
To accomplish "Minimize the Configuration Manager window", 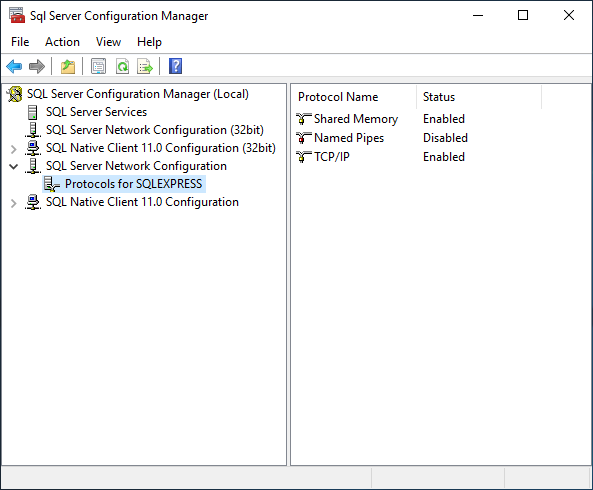I will click(478, 16).
